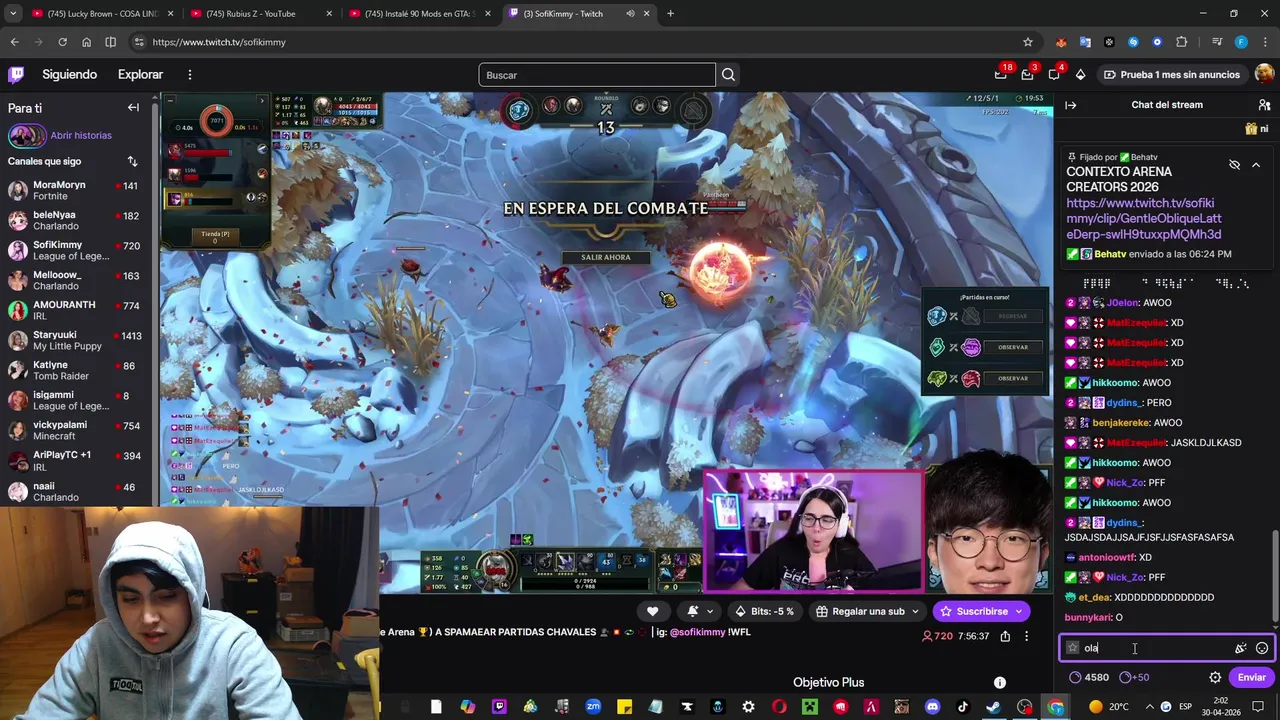Open the chat community users icon
This screenshot has width=1280, height=720.
click(1264, 105)
